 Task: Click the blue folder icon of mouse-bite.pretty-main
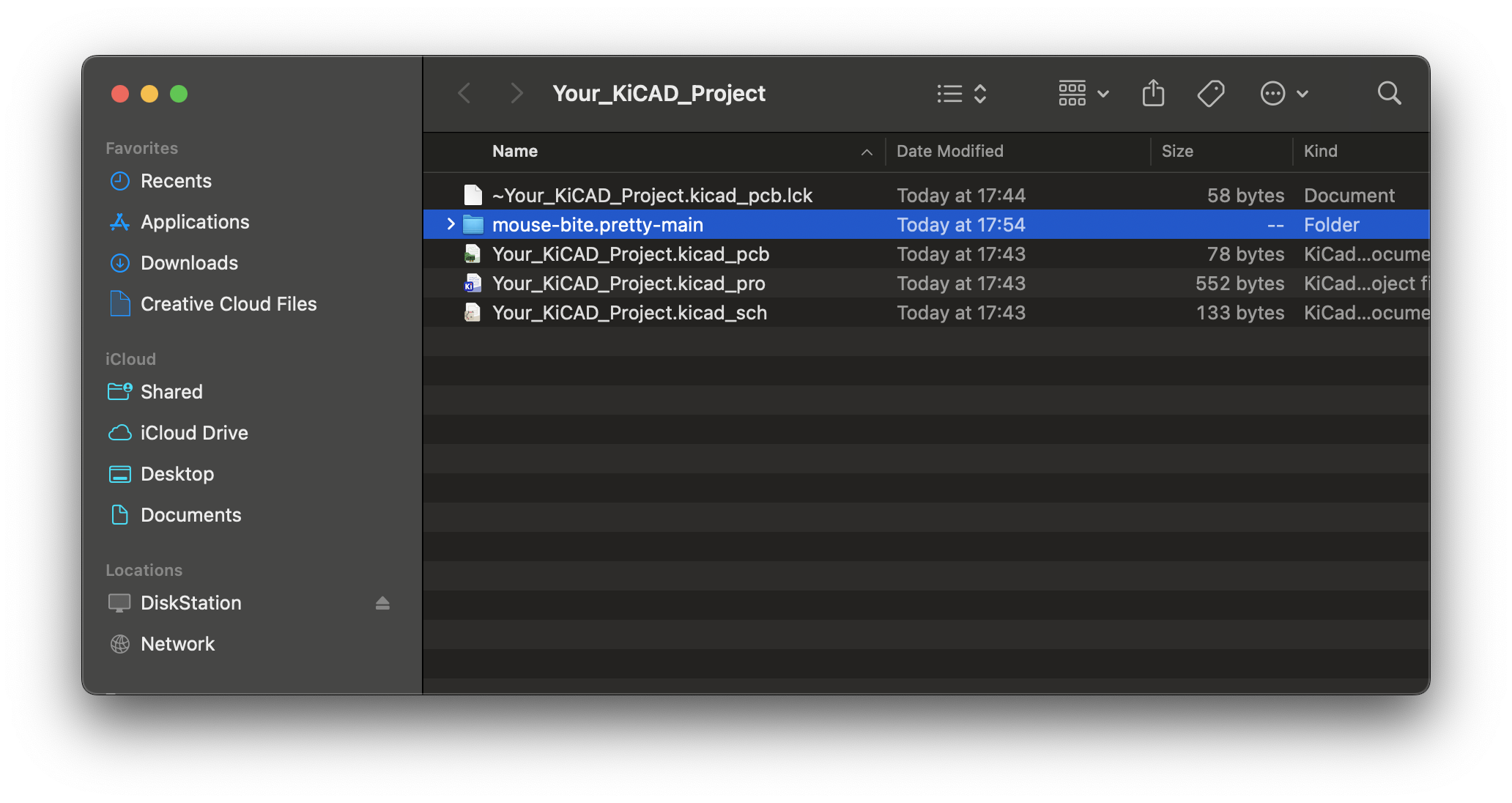(x=473, y=224)
